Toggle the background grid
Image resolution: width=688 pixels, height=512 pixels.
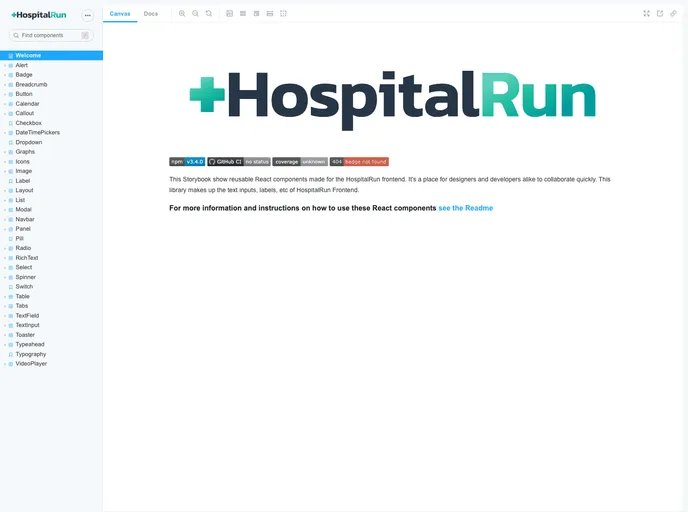(x=243, y=14)
